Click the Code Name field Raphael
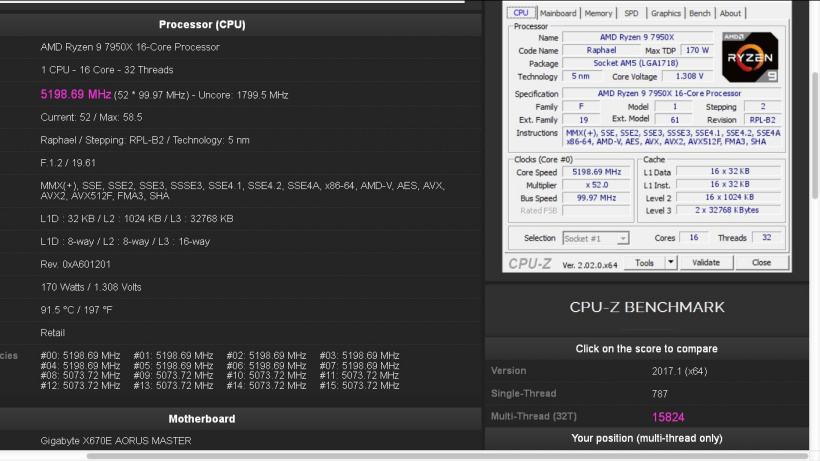Image resolution: width=820 pixels, height=461 pixels. tap(601, 50)
